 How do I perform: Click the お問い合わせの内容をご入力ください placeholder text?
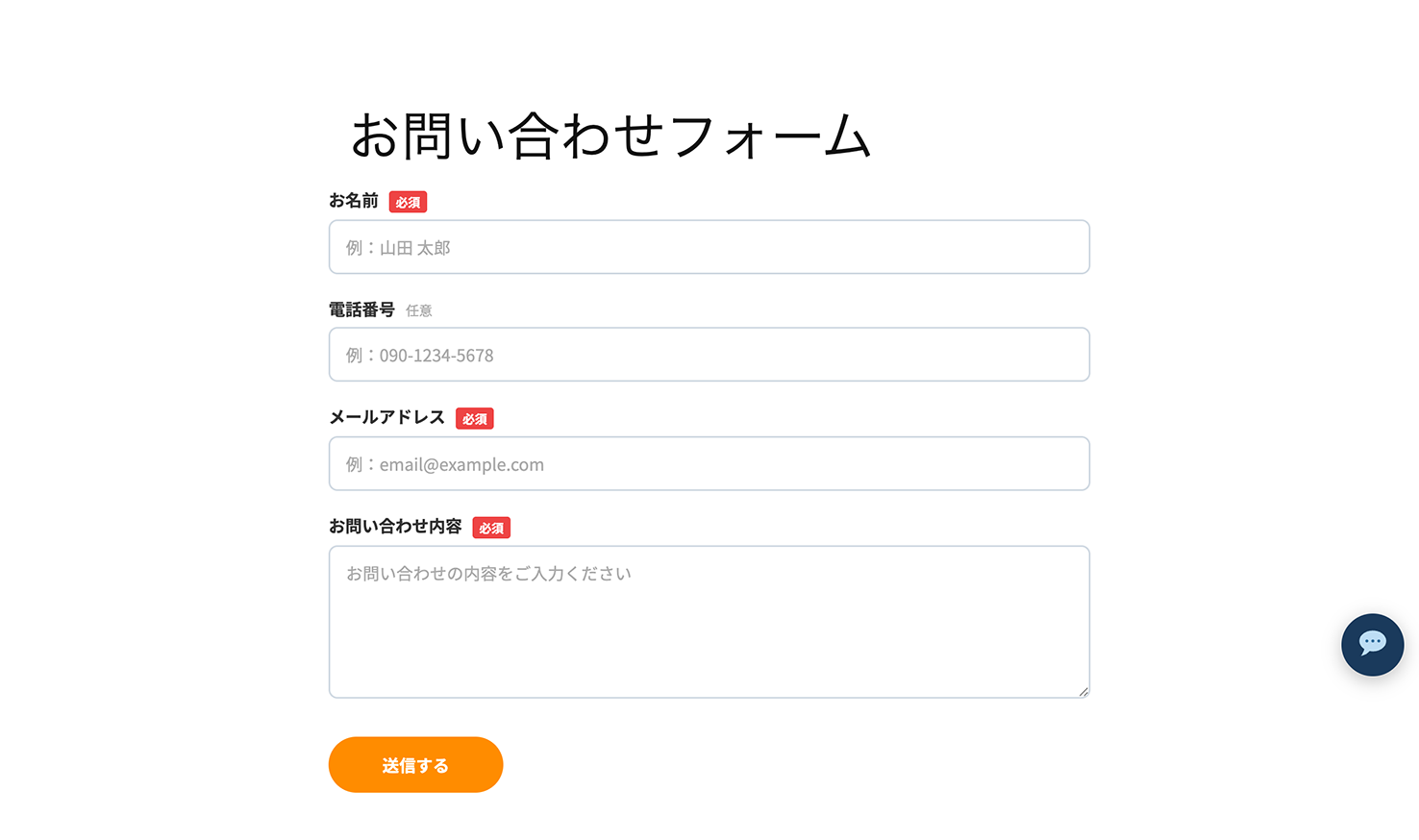pyautogui.click(x=488, y=574)
